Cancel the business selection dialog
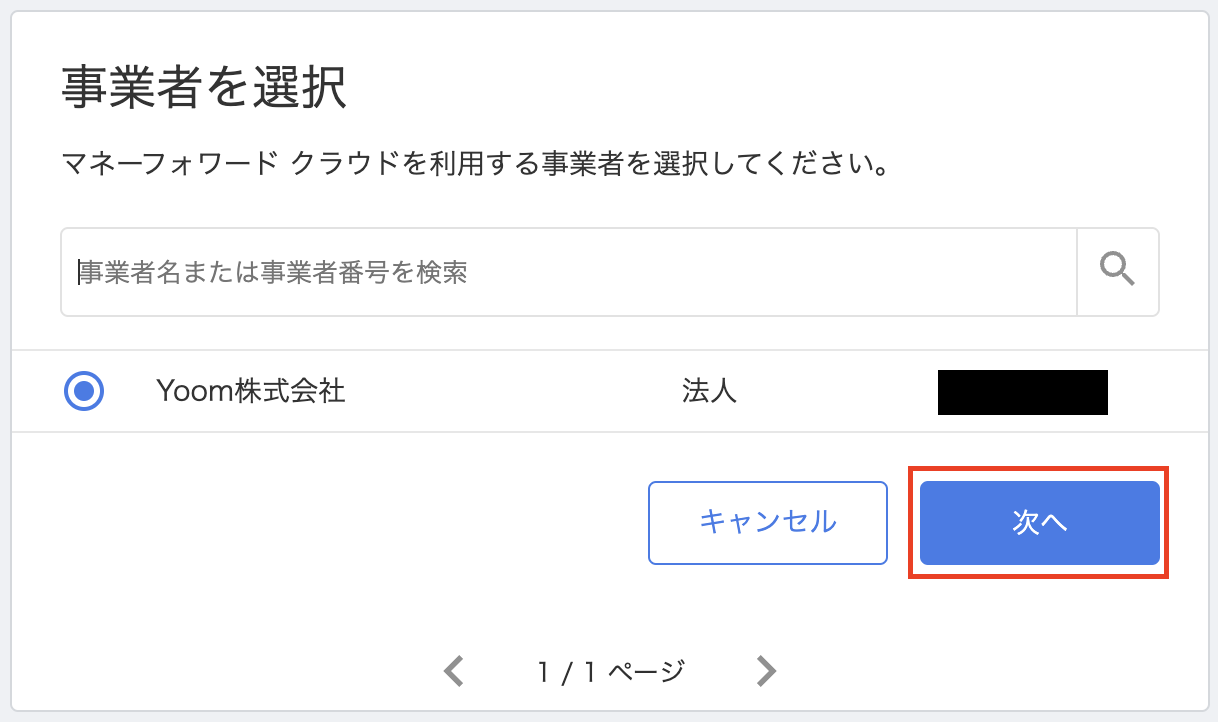Viewport: 1218px width, 722px height. (767, 522)
